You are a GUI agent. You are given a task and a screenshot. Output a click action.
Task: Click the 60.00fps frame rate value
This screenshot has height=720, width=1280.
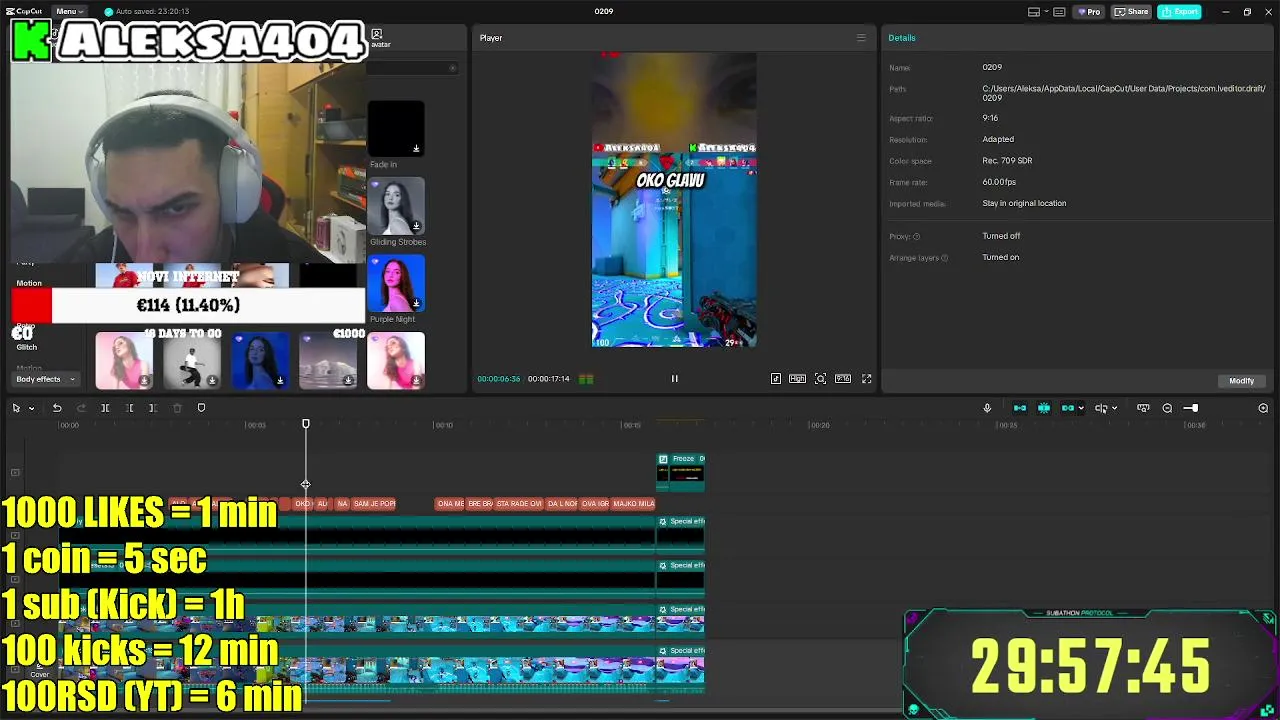[999, 182]
